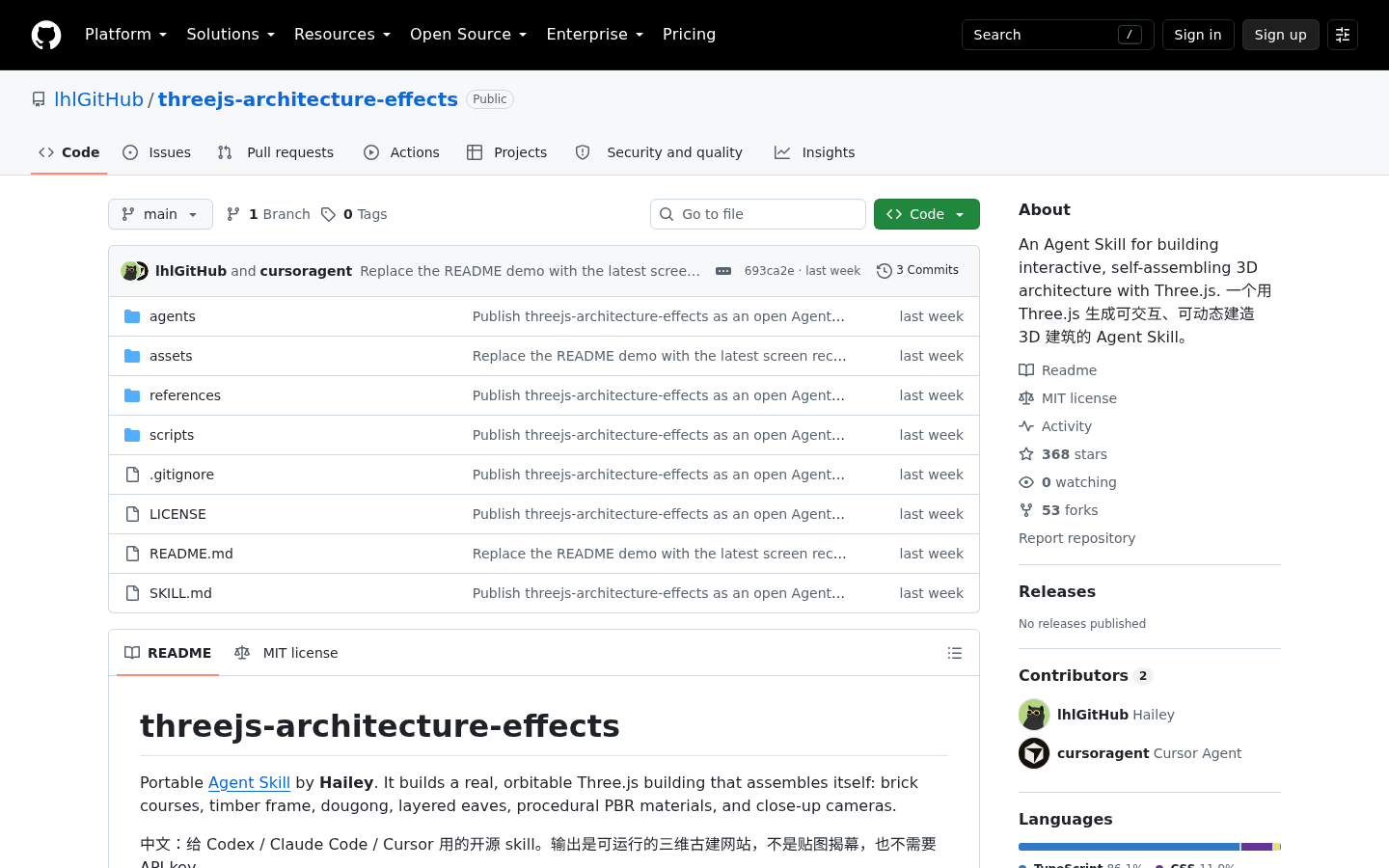
Task: Click the Sign in button
Action: coord(1198,35)
